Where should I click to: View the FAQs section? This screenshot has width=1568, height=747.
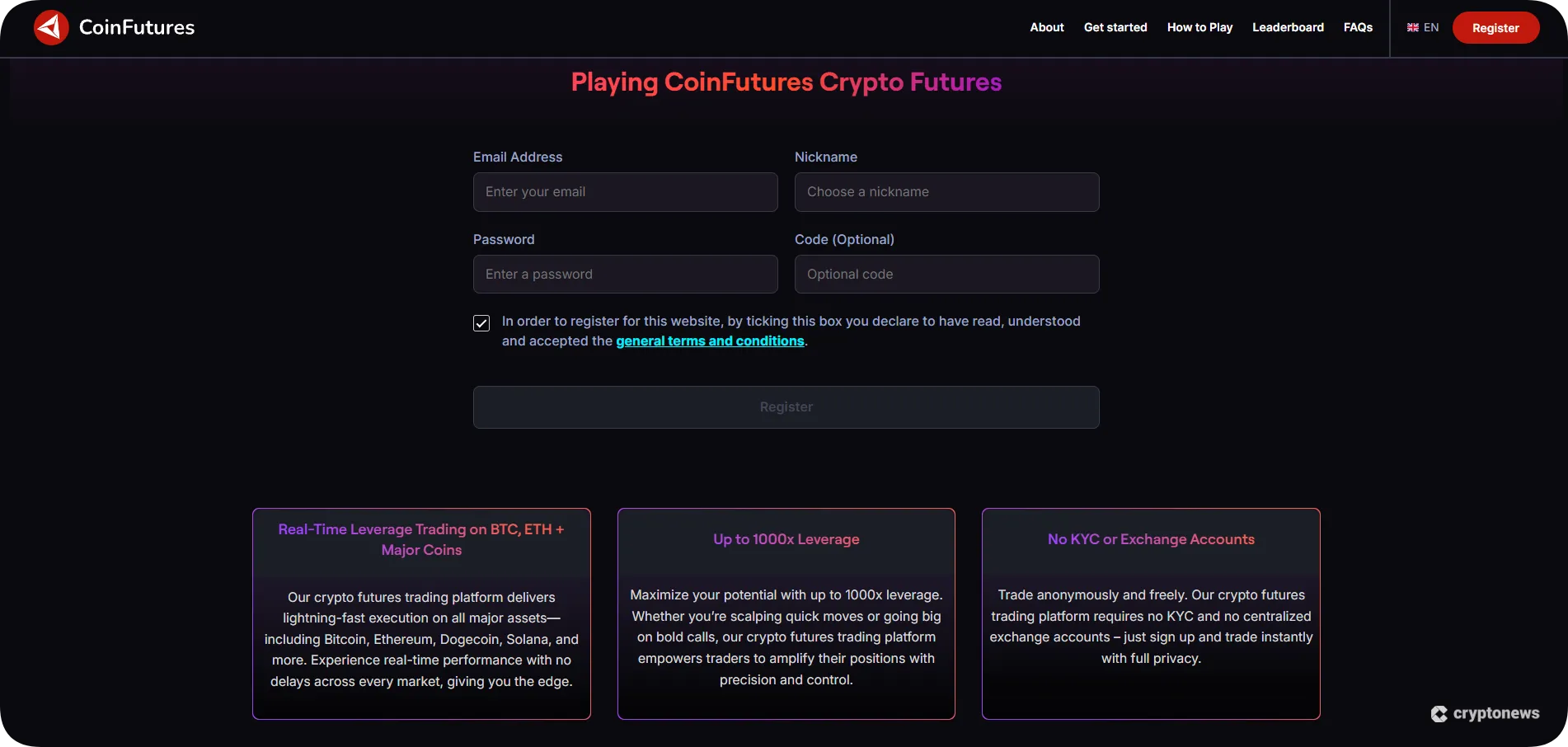pos(1358,27)
